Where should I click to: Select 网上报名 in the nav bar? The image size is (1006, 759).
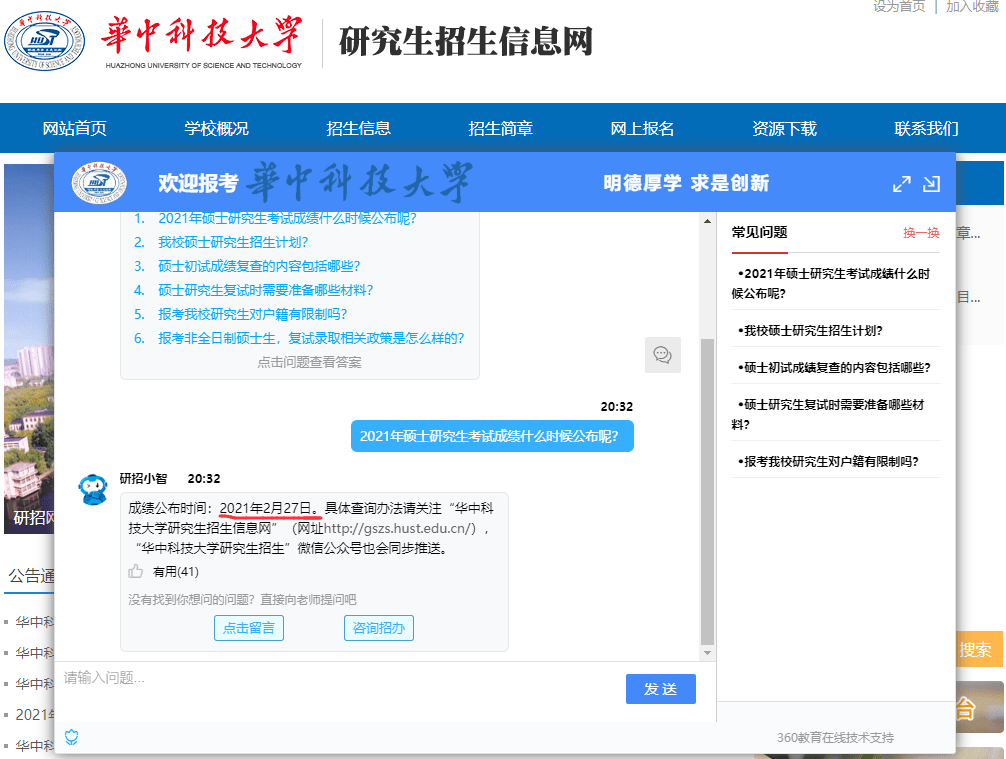pyautogui.click(x=642, y=128)
